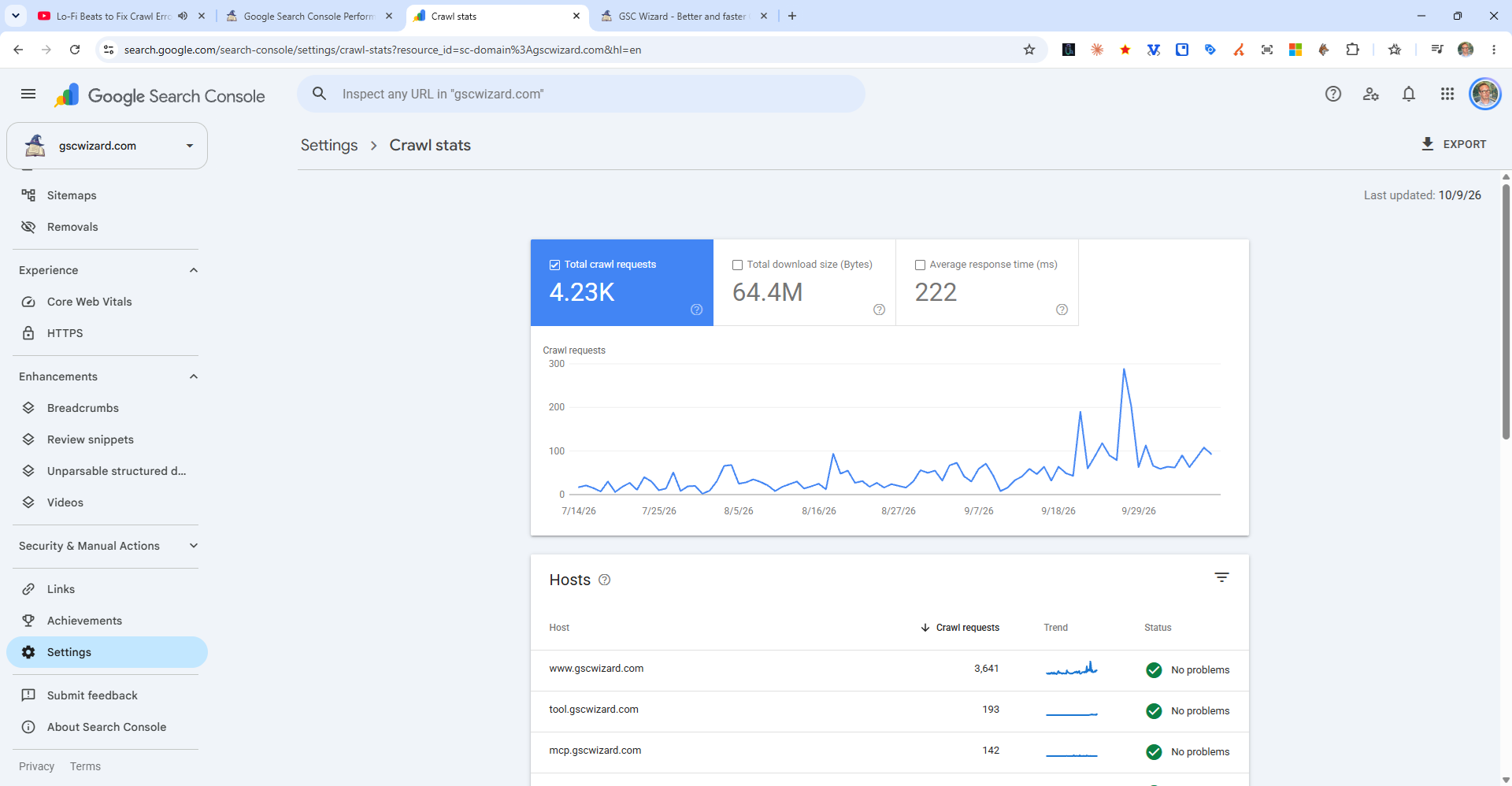This screenshot has width=1512, height=786.
Task: Open the www.gscwizard.com host row
Action: 890,670
